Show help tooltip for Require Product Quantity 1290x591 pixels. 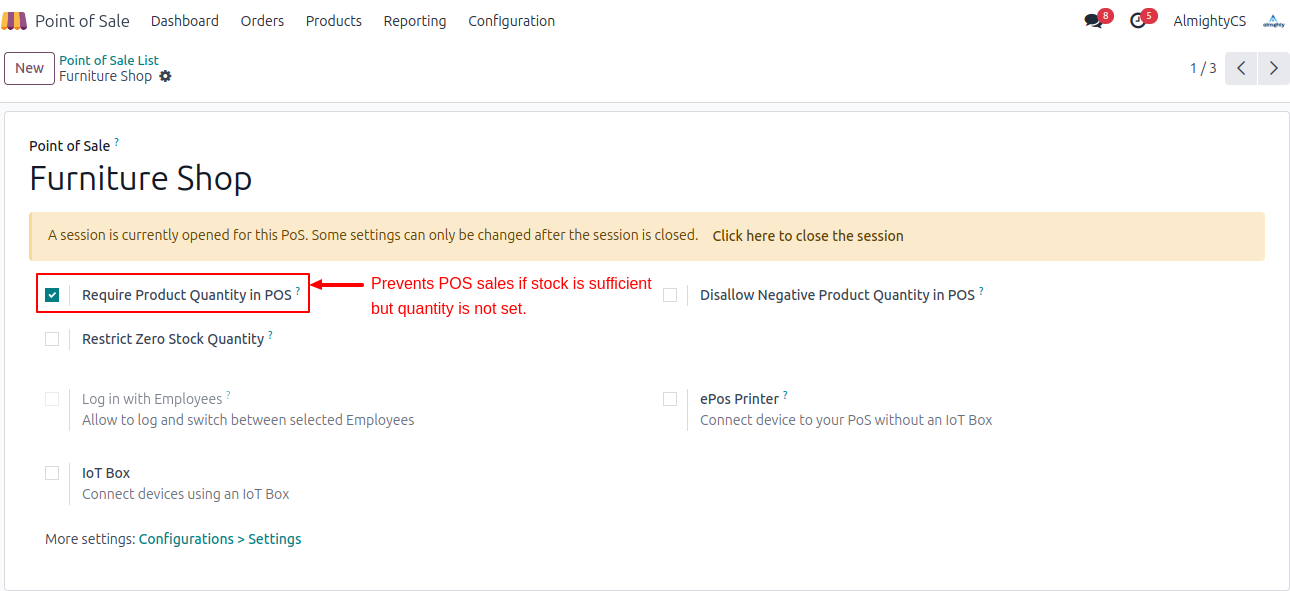coord(298,291)
